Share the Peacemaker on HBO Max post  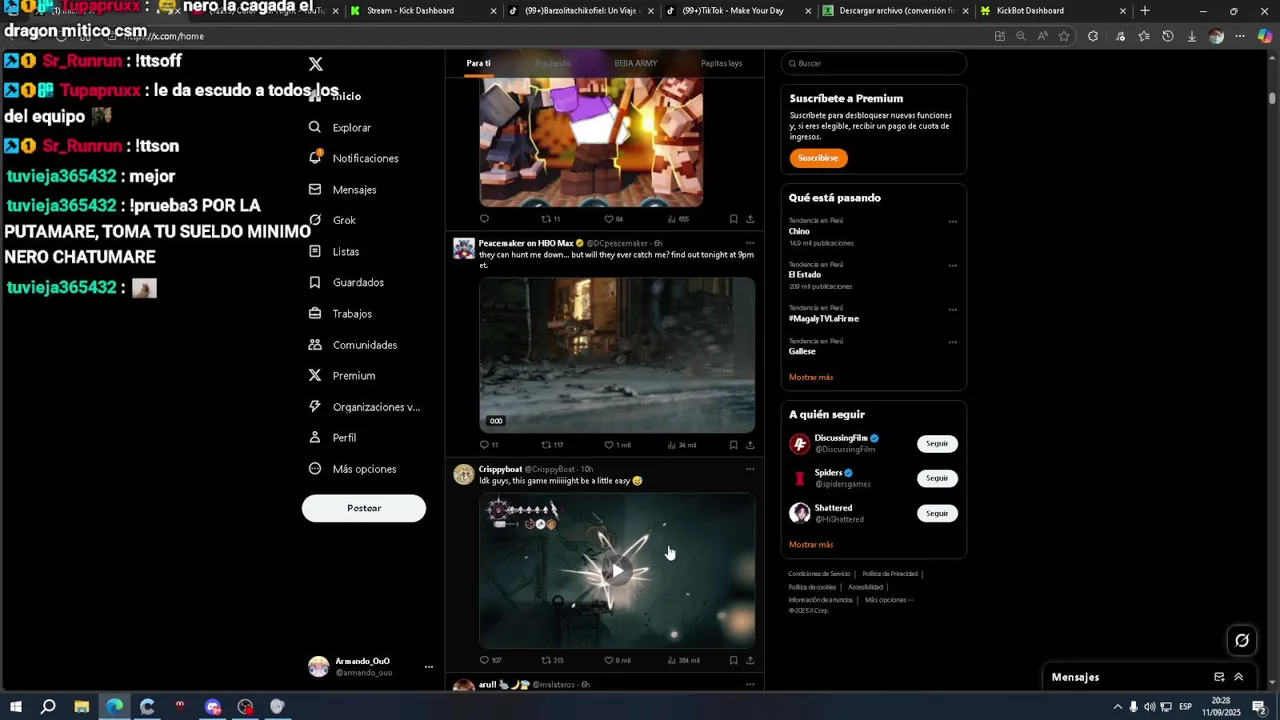coord(750,445)
